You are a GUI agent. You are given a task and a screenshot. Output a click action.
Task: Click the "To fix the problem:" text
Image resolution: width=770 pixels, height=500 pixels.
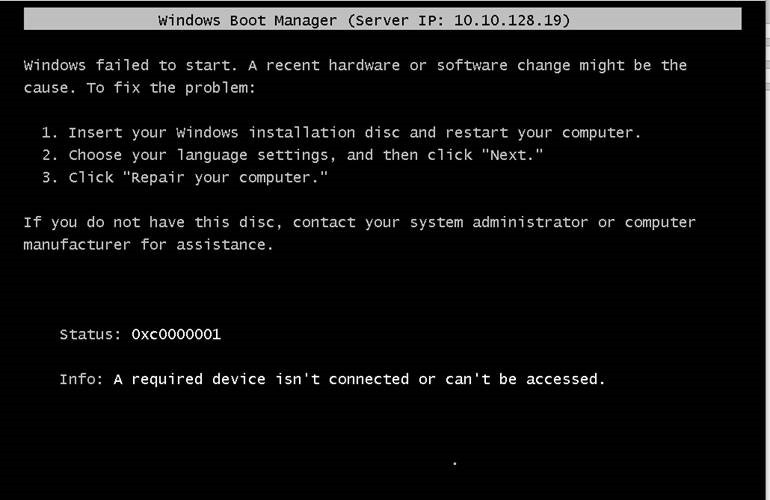171,88
